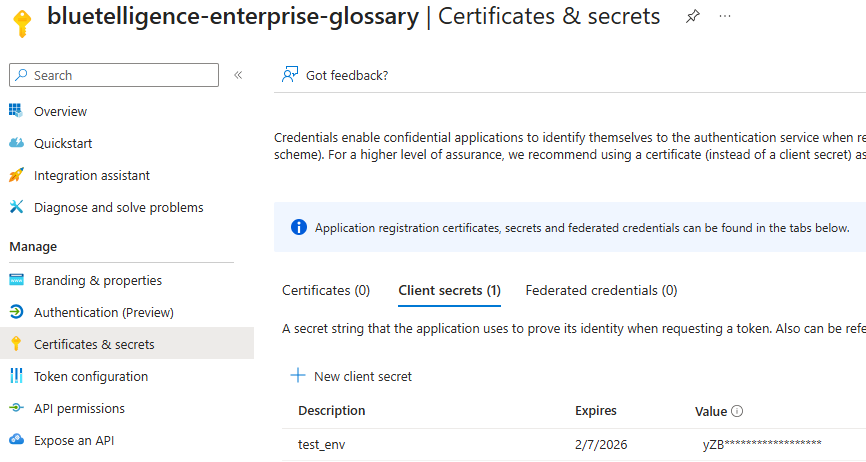Click the API permissions icon
This screenshot has width=866, height=462.
[16, 407]
